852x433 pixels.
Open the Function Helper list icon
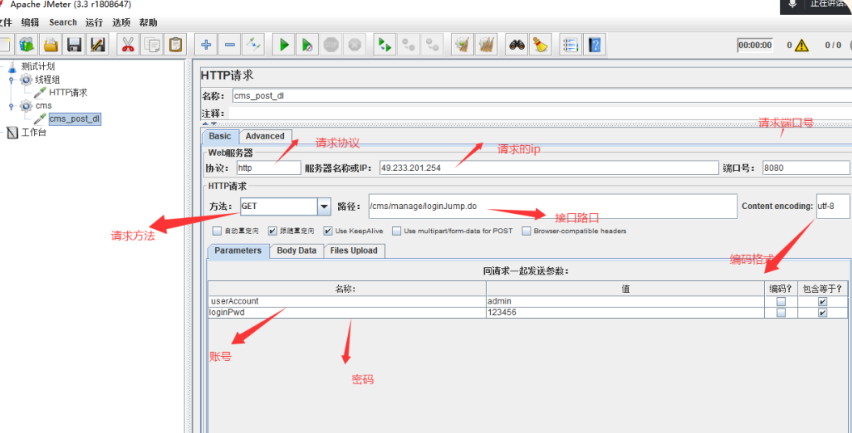click(x=571, y=45)
